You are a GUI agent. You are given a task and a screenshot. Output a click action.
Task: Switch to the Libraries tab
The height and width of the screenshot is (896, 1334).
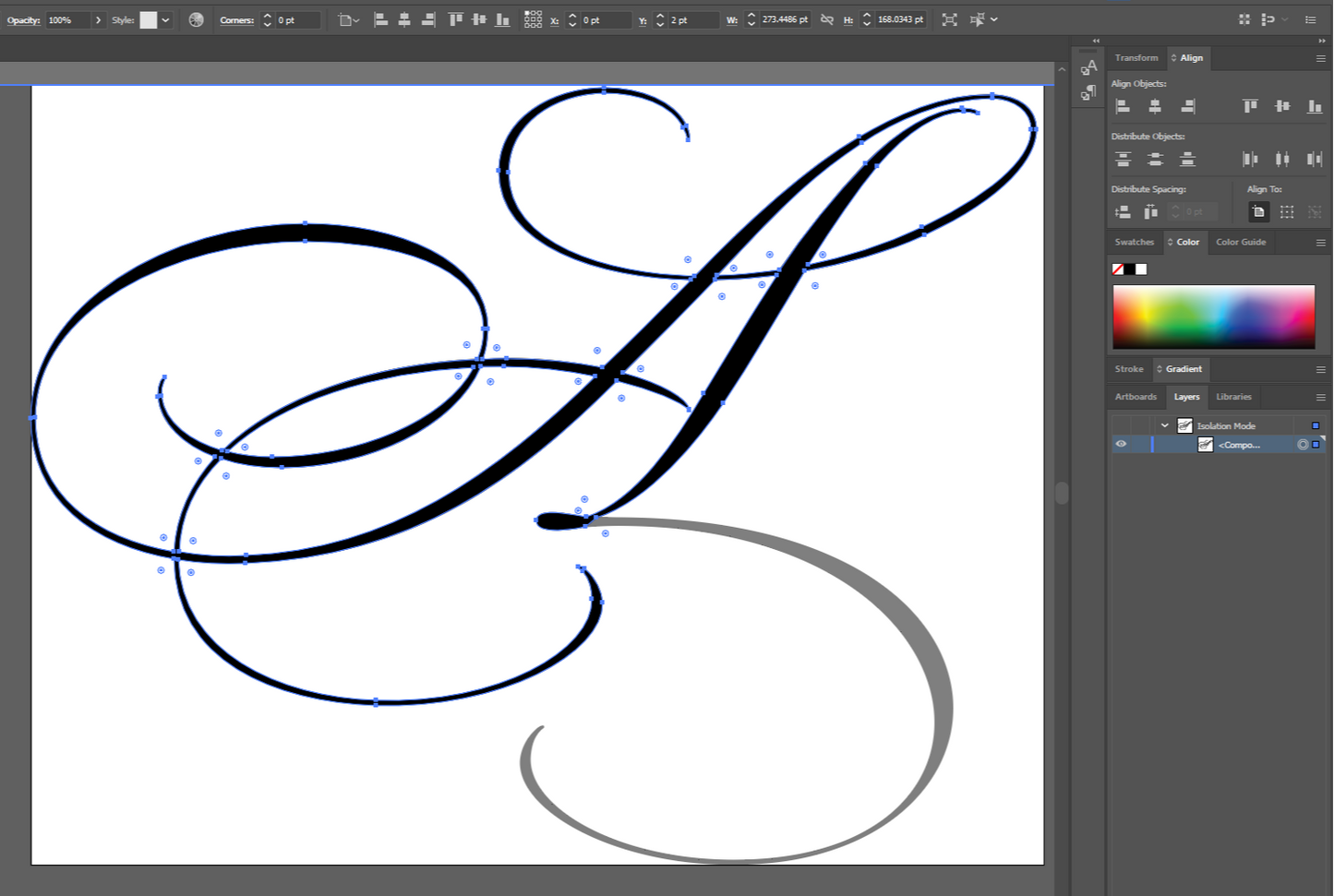(1233, 397)
